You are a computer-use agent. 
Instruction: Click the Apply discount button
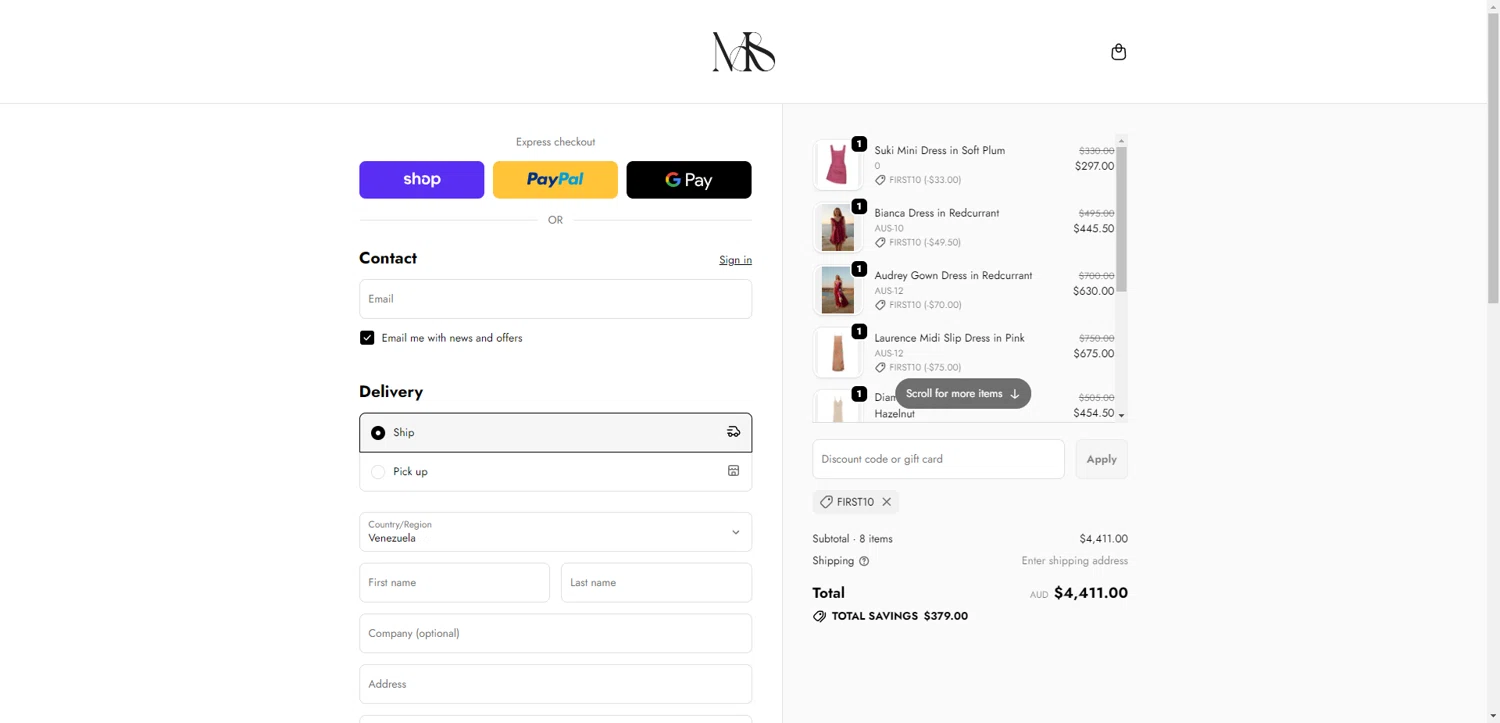[x=1101, y=459]
